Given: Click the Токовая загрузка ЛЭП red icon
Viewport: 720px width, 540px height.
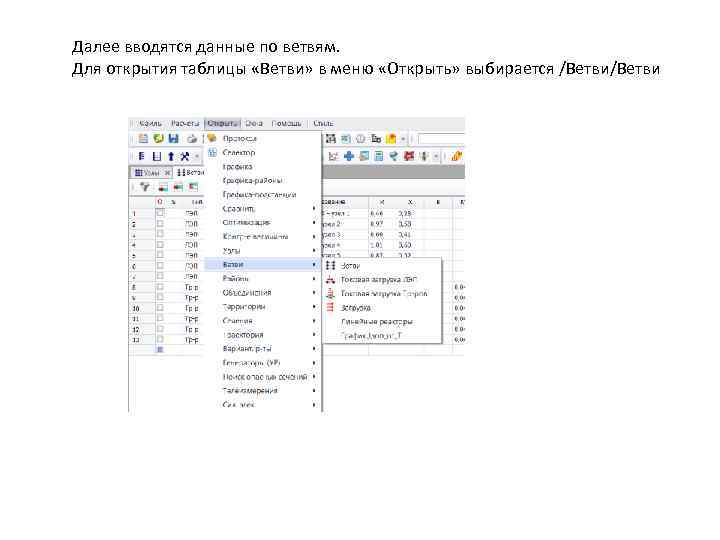Looking at the screenshot, I should pyautogui.click(x=330, y=279).
